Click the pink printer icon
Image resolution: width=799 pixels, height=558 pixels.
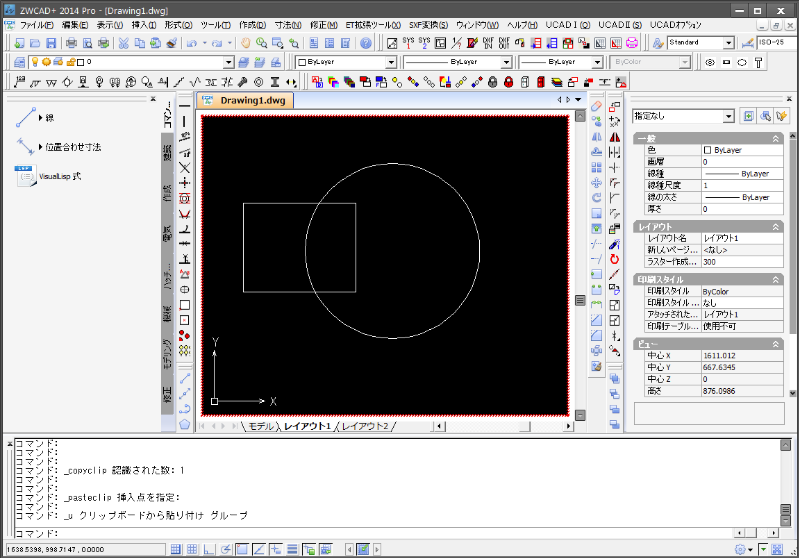pyautogui.click(x=632, y=43)
